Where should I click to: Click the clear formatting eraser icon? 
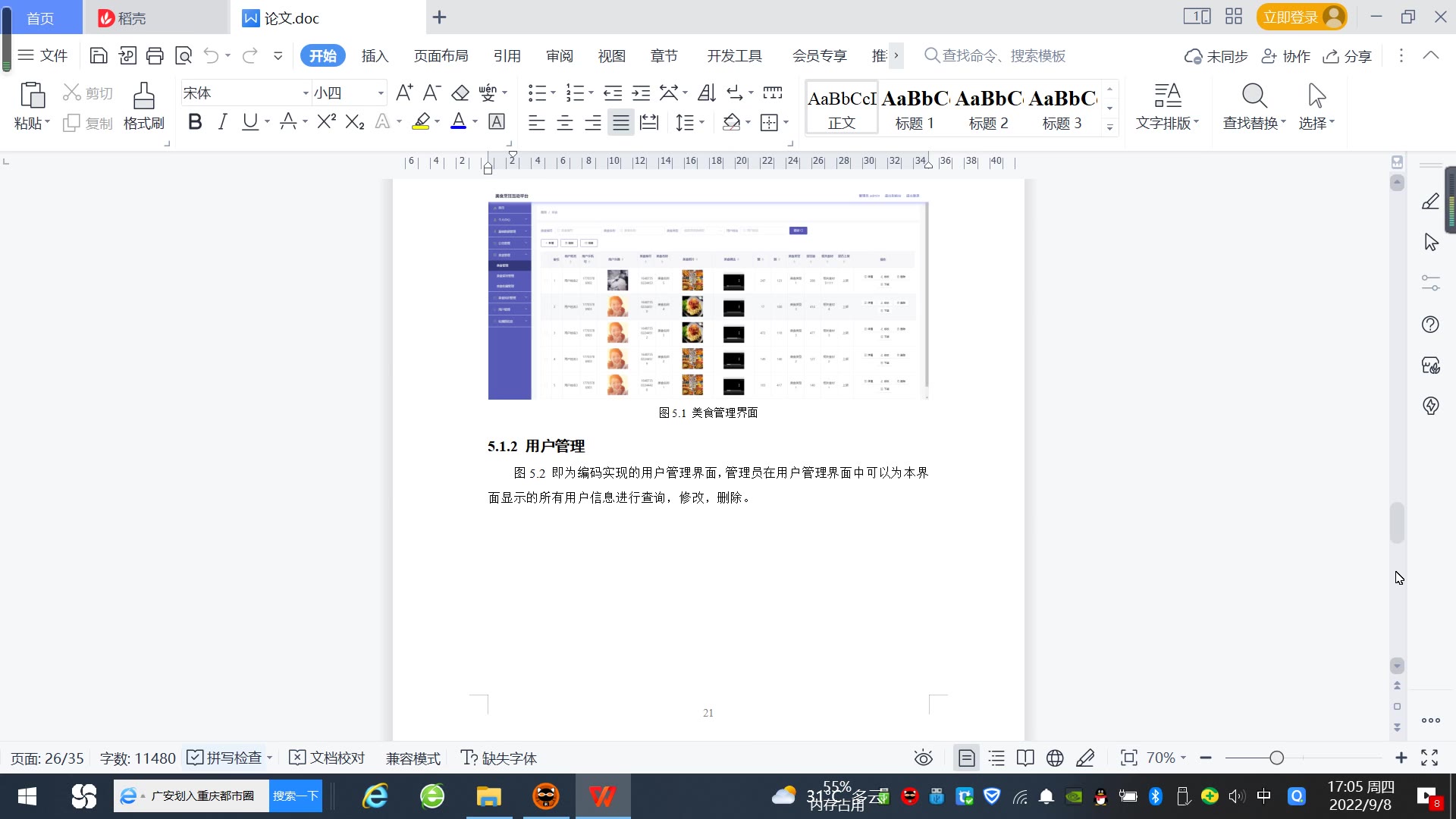point(460,93)
